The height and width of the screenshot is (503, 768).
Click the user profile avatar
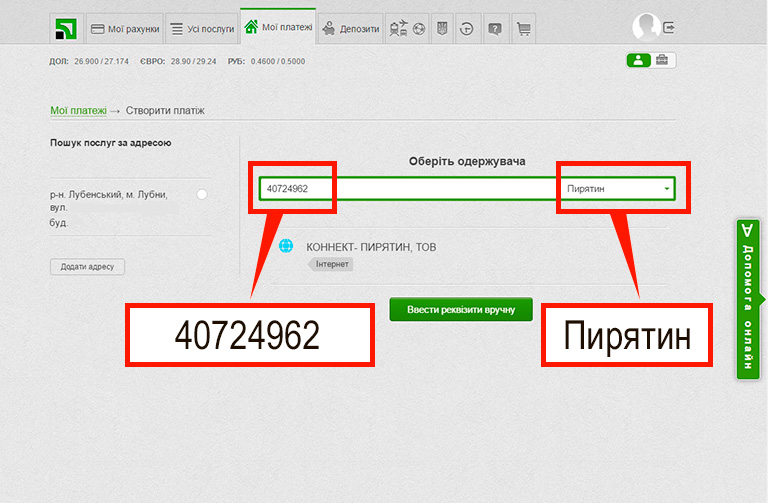click(647, 27)
